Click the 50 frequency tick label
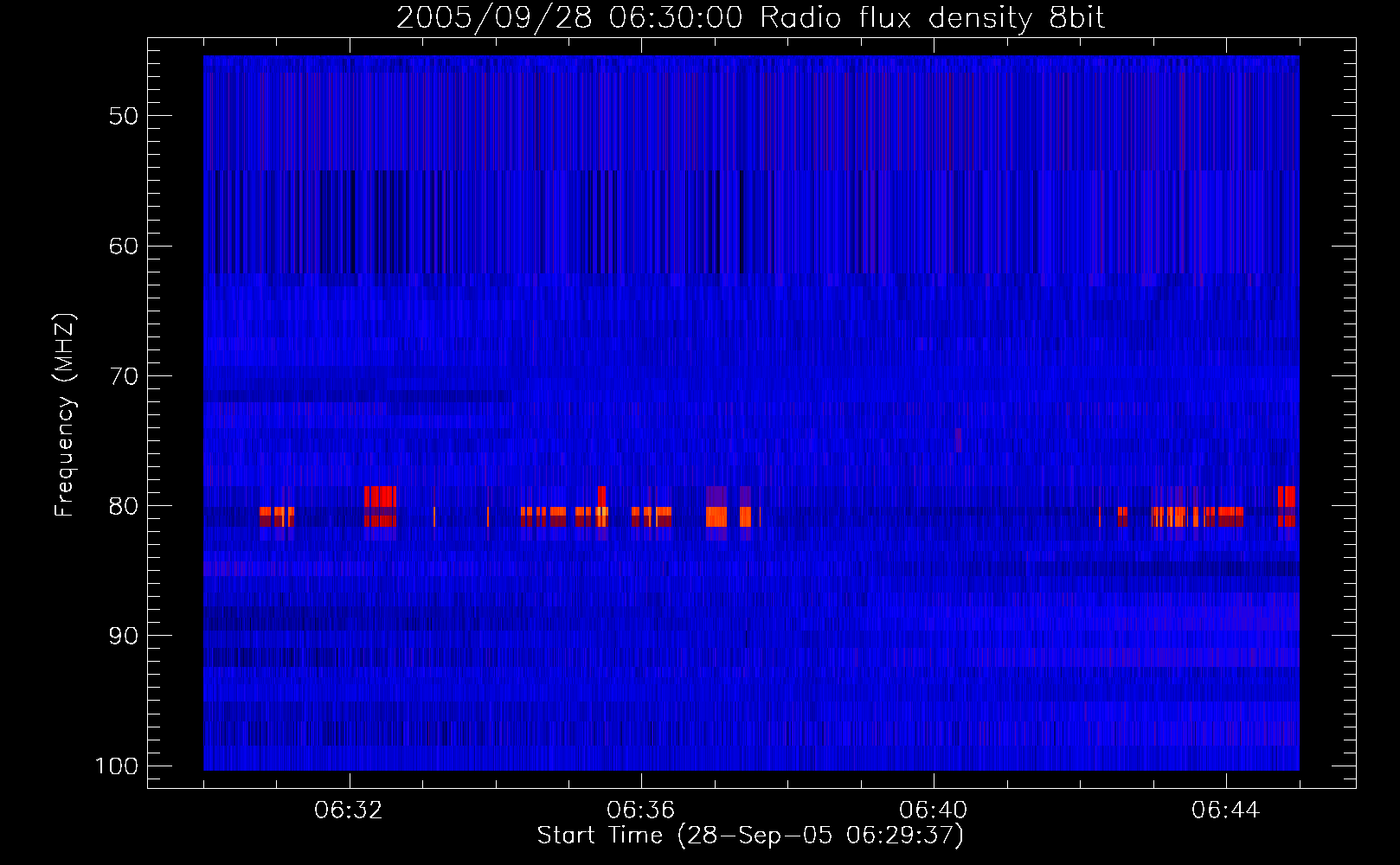1400x865 pixels. pyautogui.click(x=124, y=116)
